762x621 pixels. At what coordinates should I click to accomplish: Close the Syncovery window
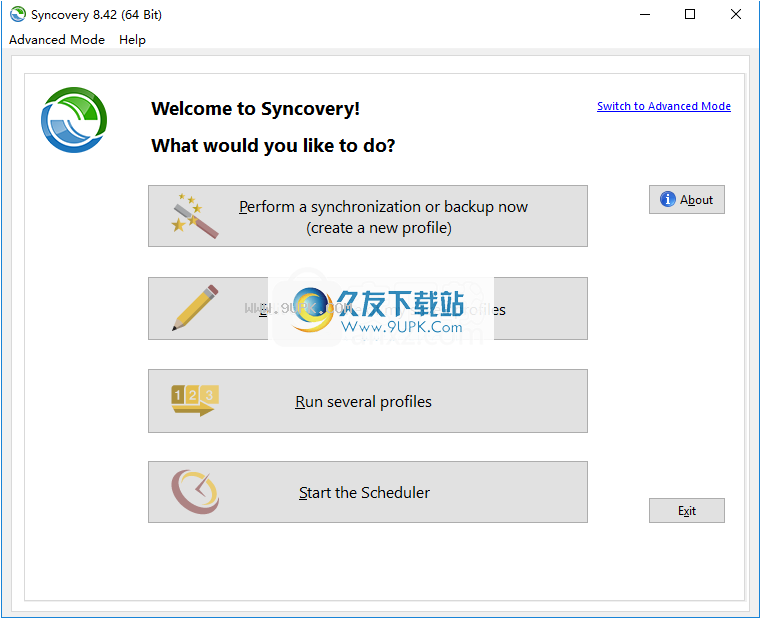(x=736, y=14)
